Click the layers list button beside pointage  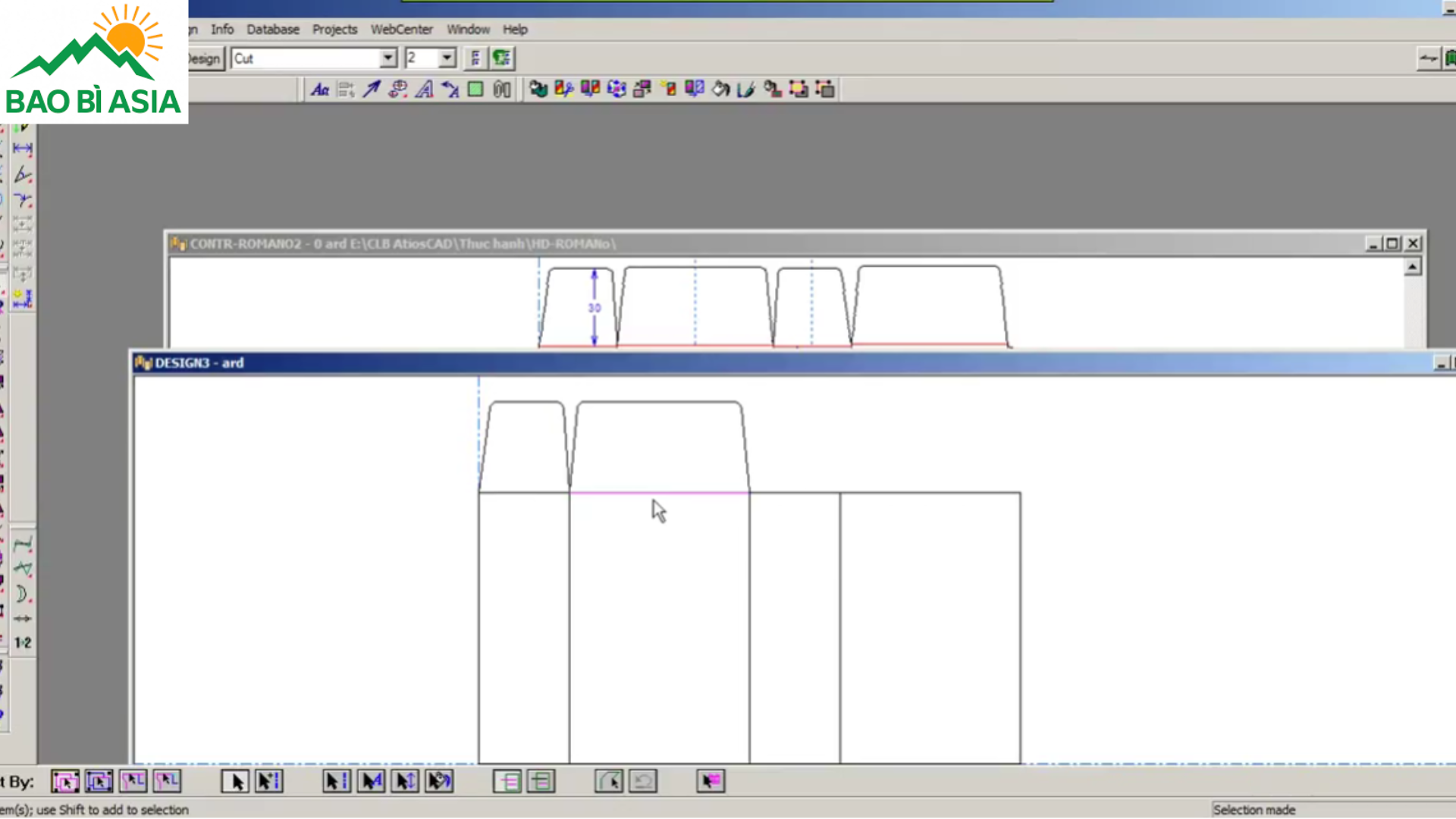(x=475, y=58)
